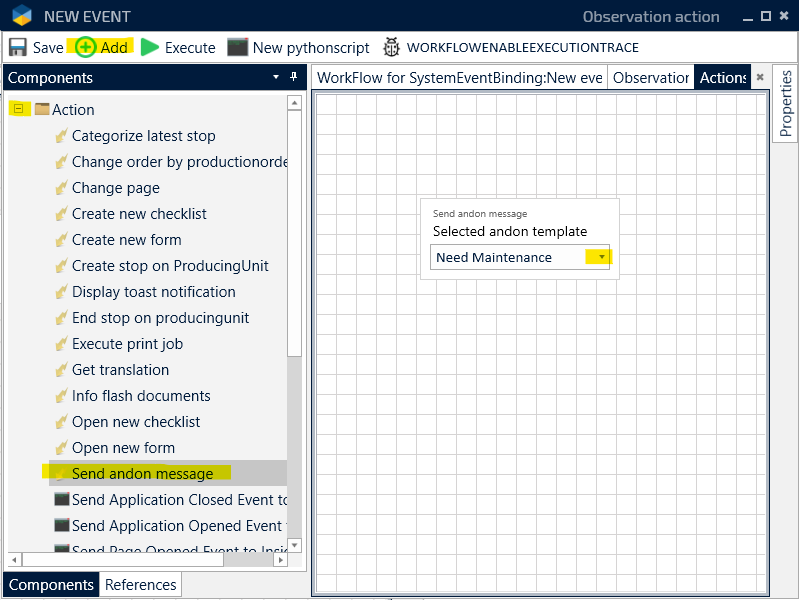
Task: Click icon beside Send Application Closed Event
Action: (x=61, y=500)
